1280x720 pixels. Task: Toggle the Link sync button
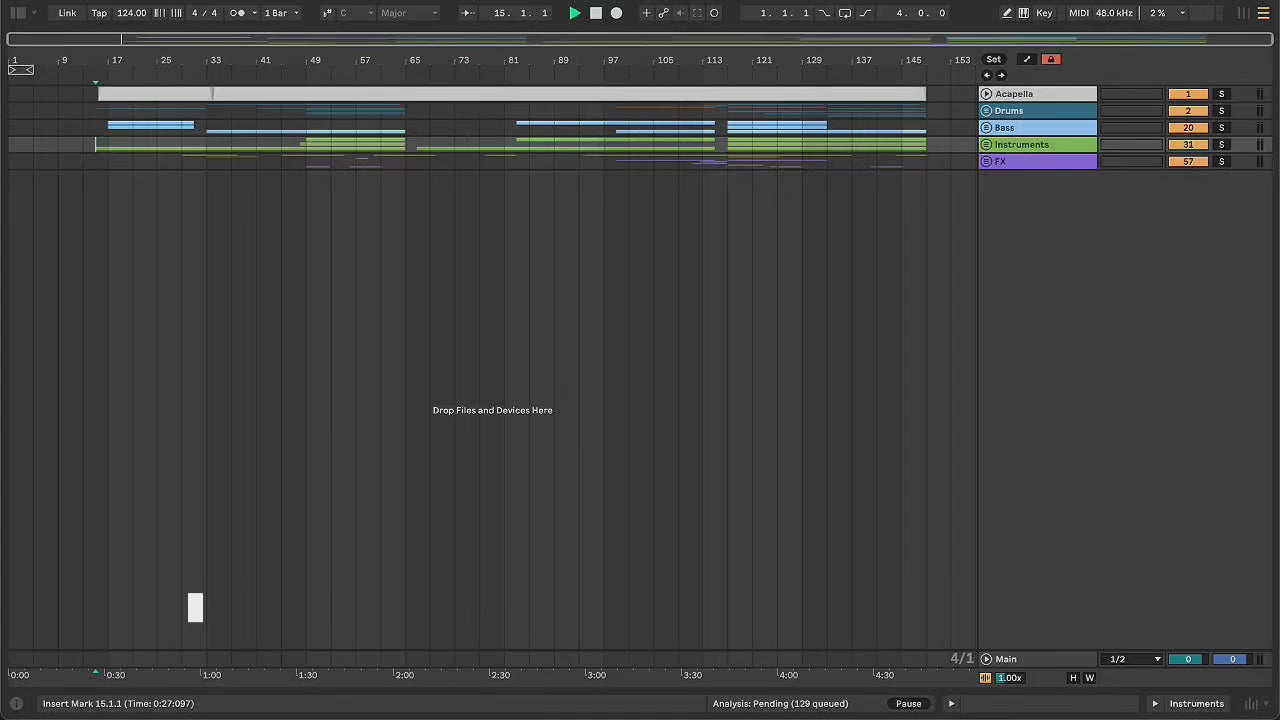(67, 13)
